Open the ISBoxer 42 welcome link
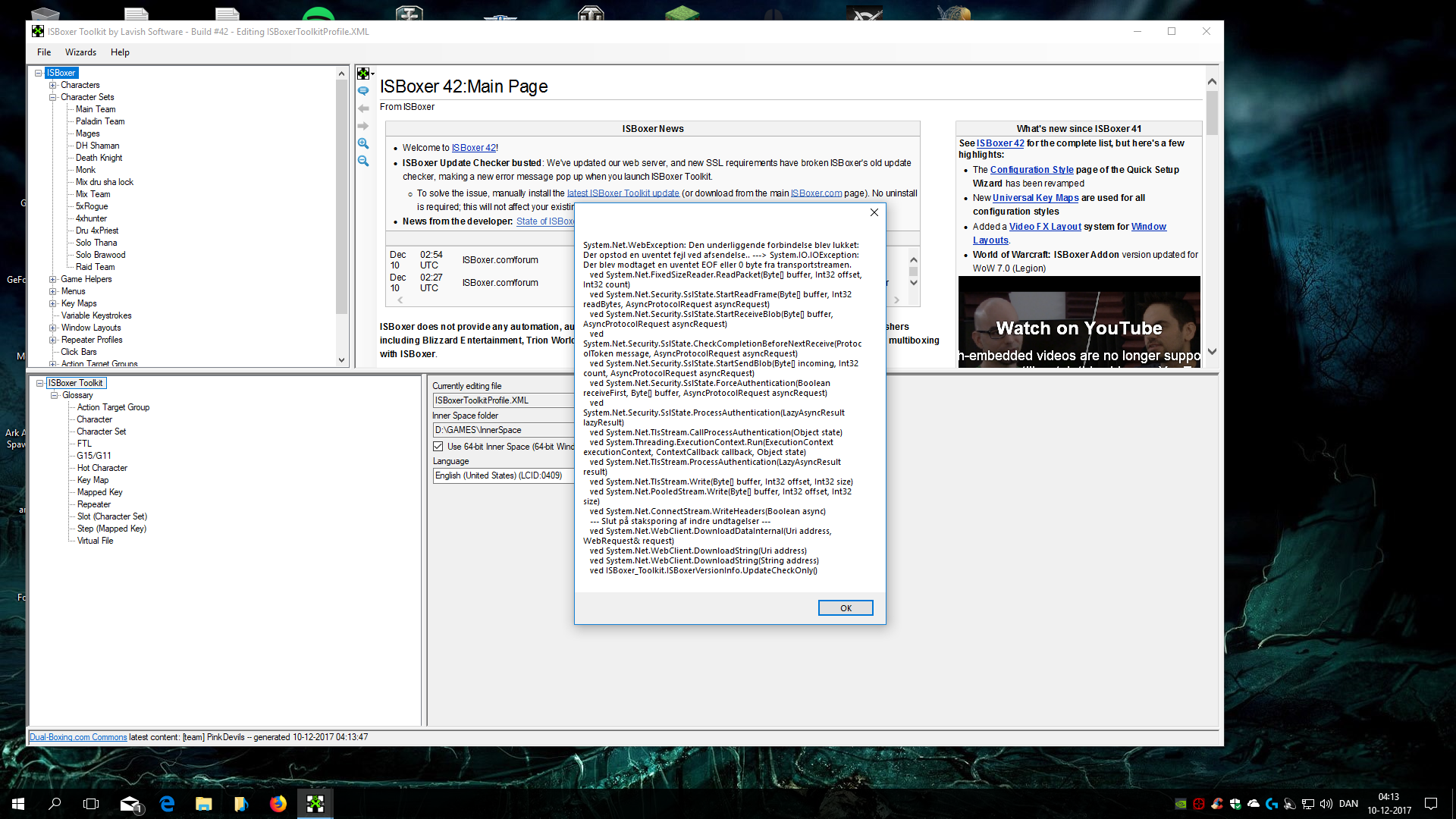Viewport: 1456px width, 819px height. coord(474,148)
